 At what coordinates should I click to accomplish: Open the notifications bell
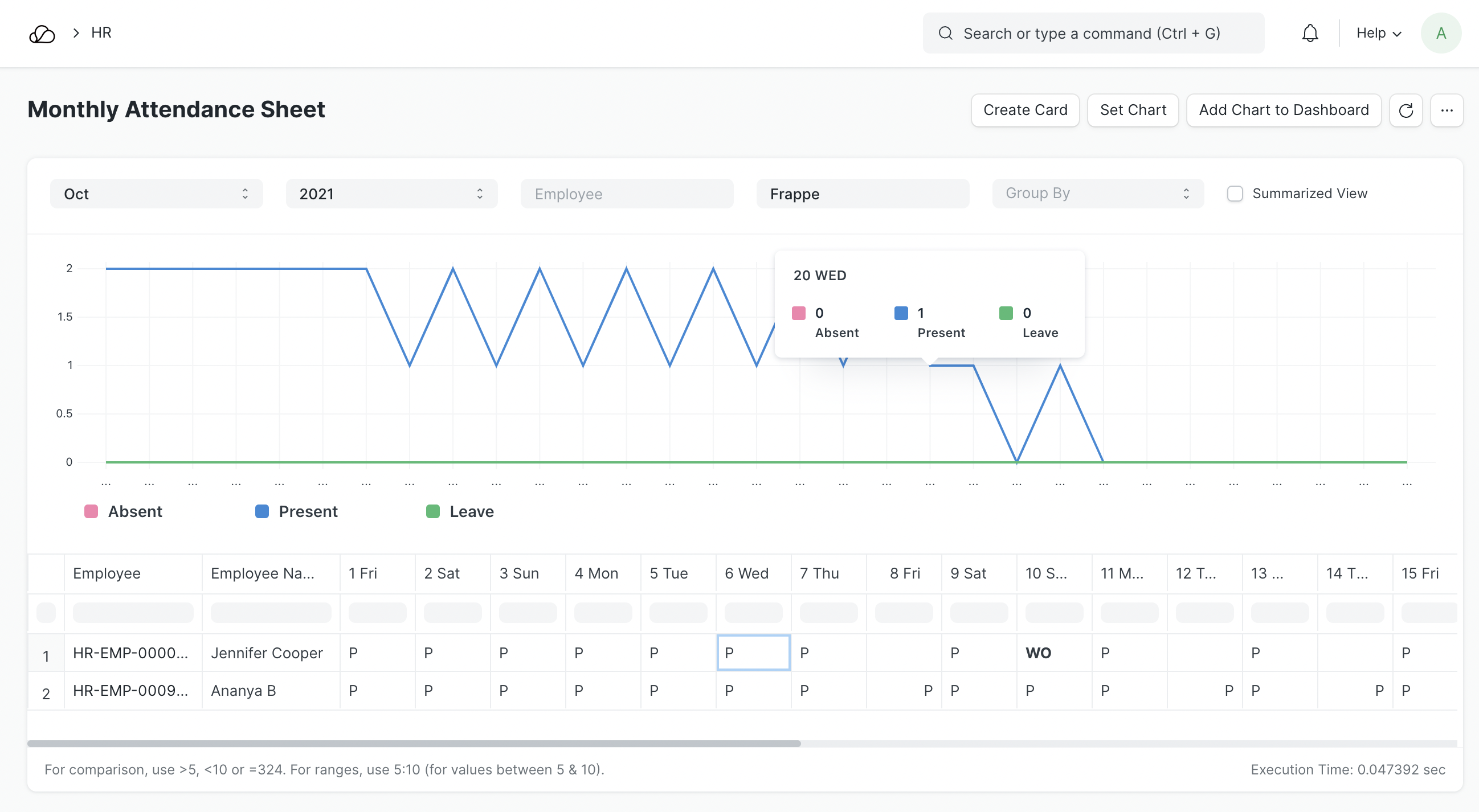pyautogui.click(x=1310, y=33)
